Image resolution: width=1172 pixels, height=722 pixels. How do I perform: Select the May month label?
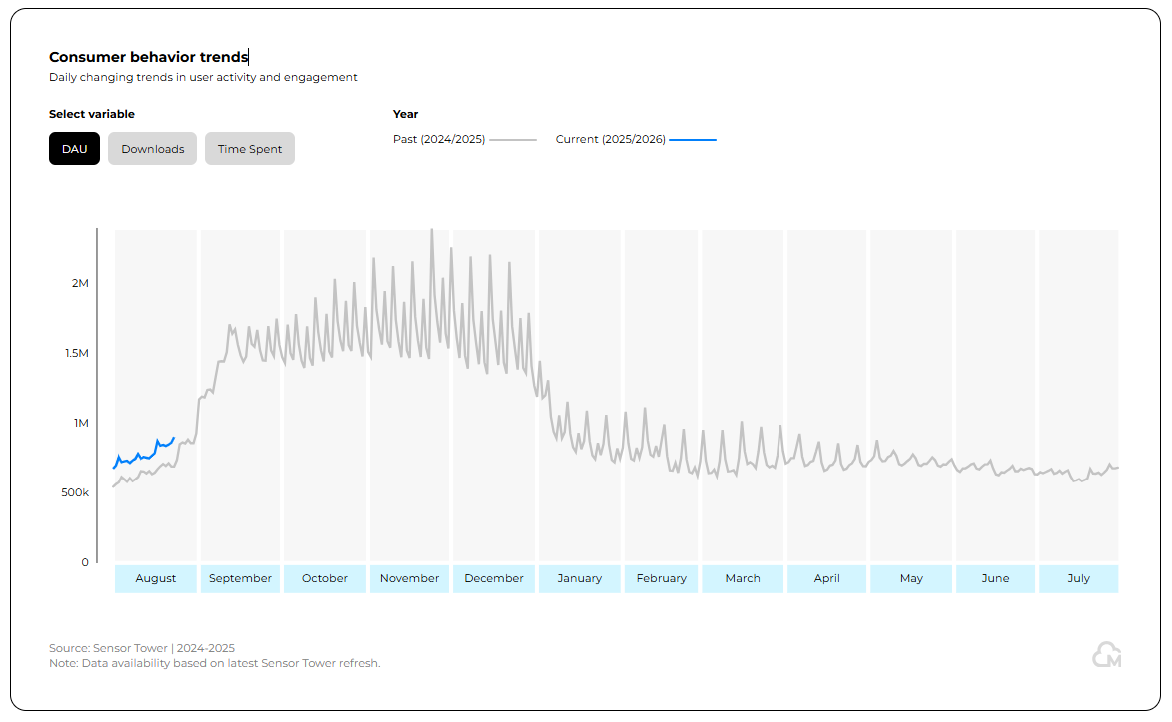(911, 578)
